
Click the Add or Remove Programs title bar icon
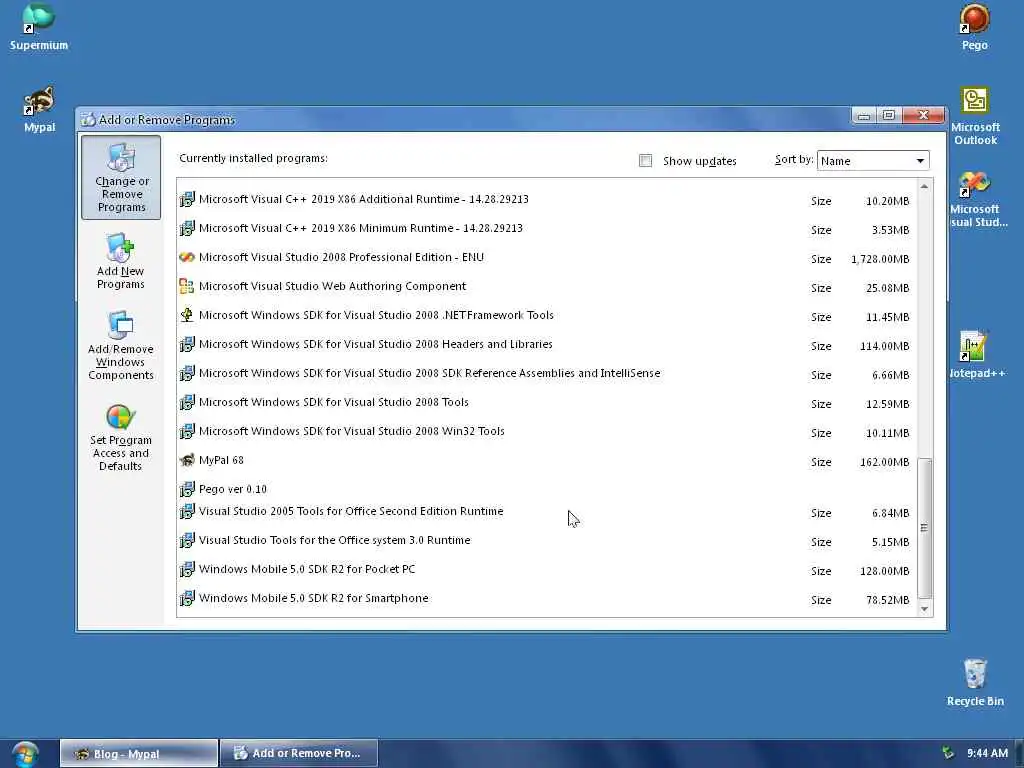88,120
